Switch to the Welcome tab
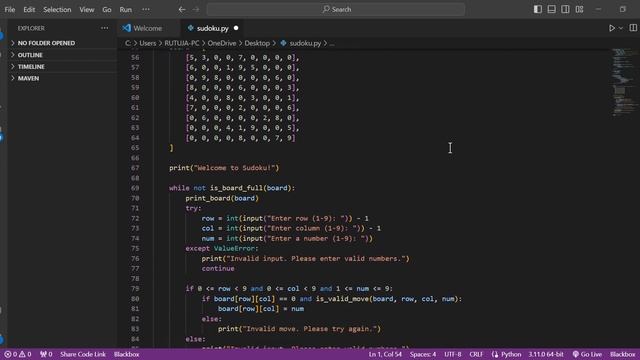The width and height of the screenshot is (640, 360). coord(149,28)
